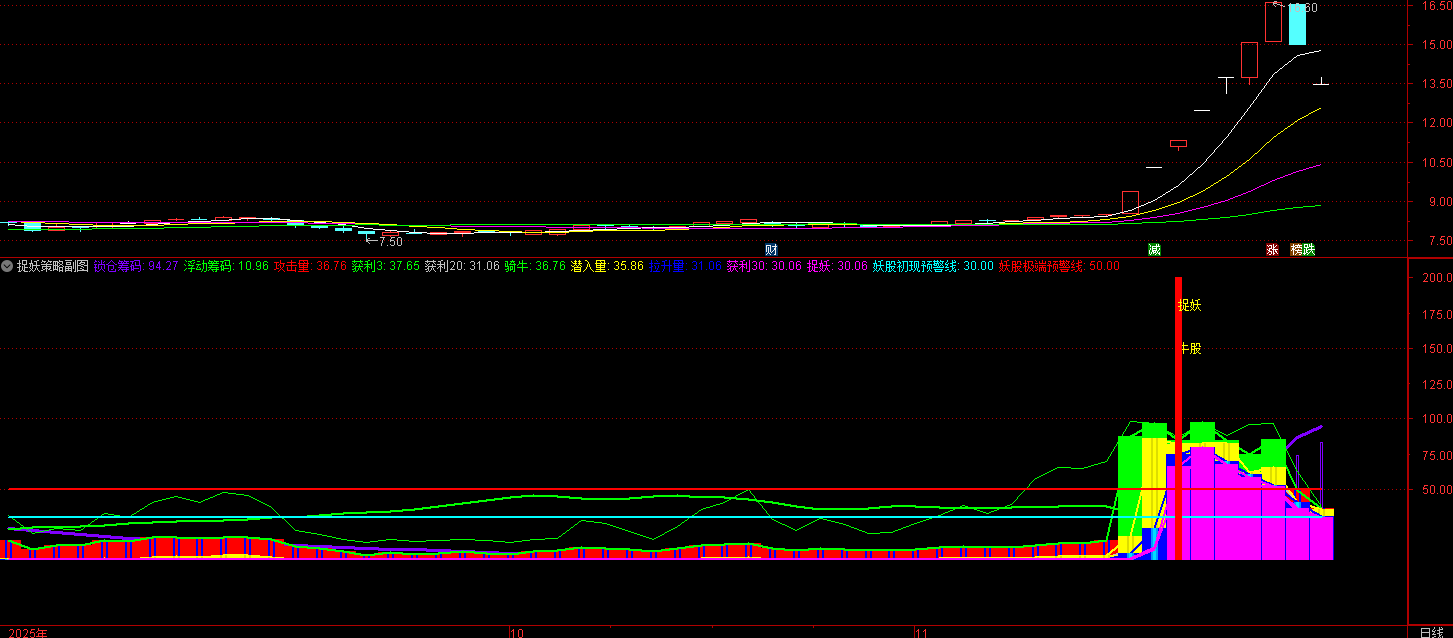Click the 牛股 signal label
Image resolution: width=1453 pixels, height=638 pixels.
[1189, 349]
